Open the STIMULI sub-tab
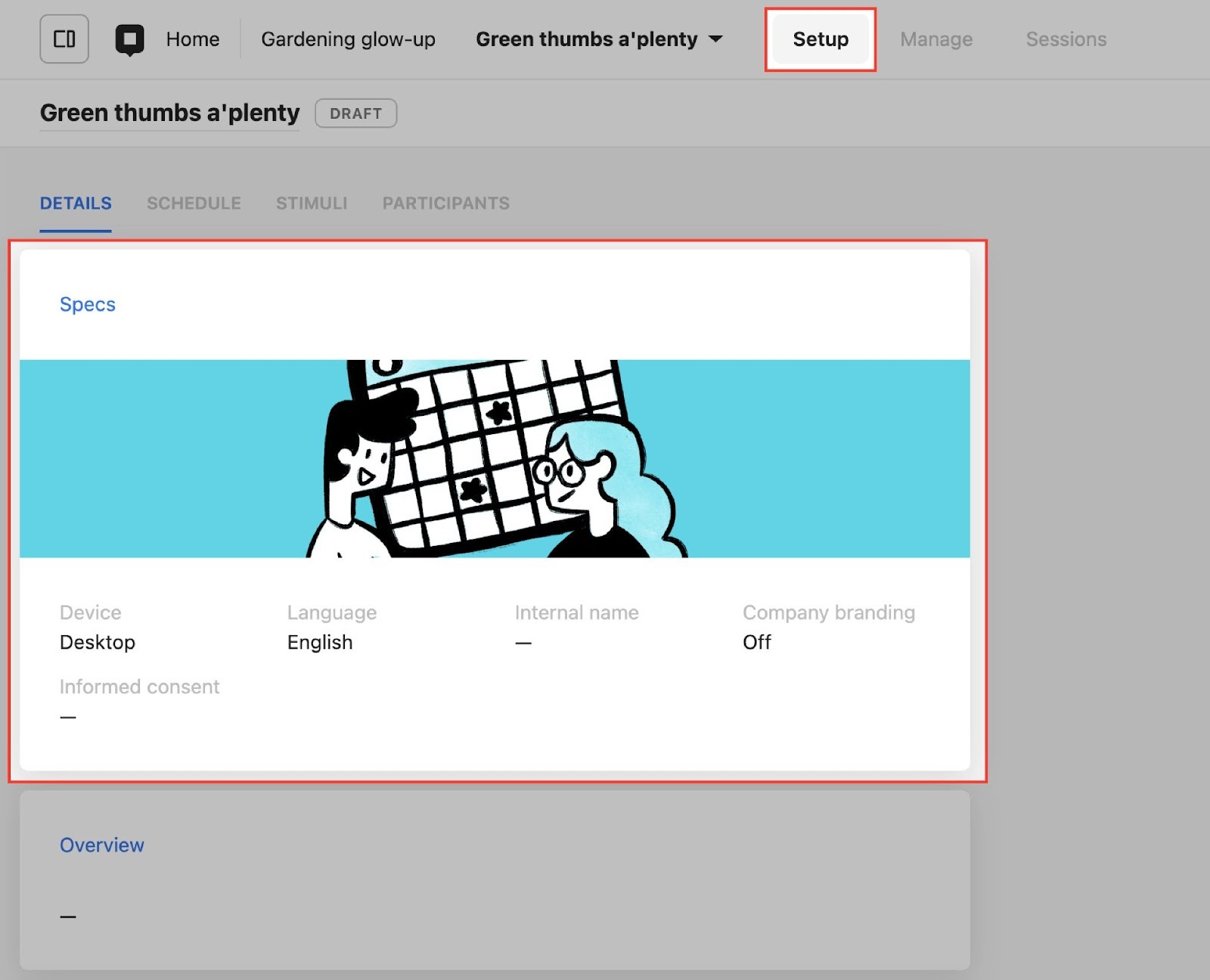 (x=312, y=203)
